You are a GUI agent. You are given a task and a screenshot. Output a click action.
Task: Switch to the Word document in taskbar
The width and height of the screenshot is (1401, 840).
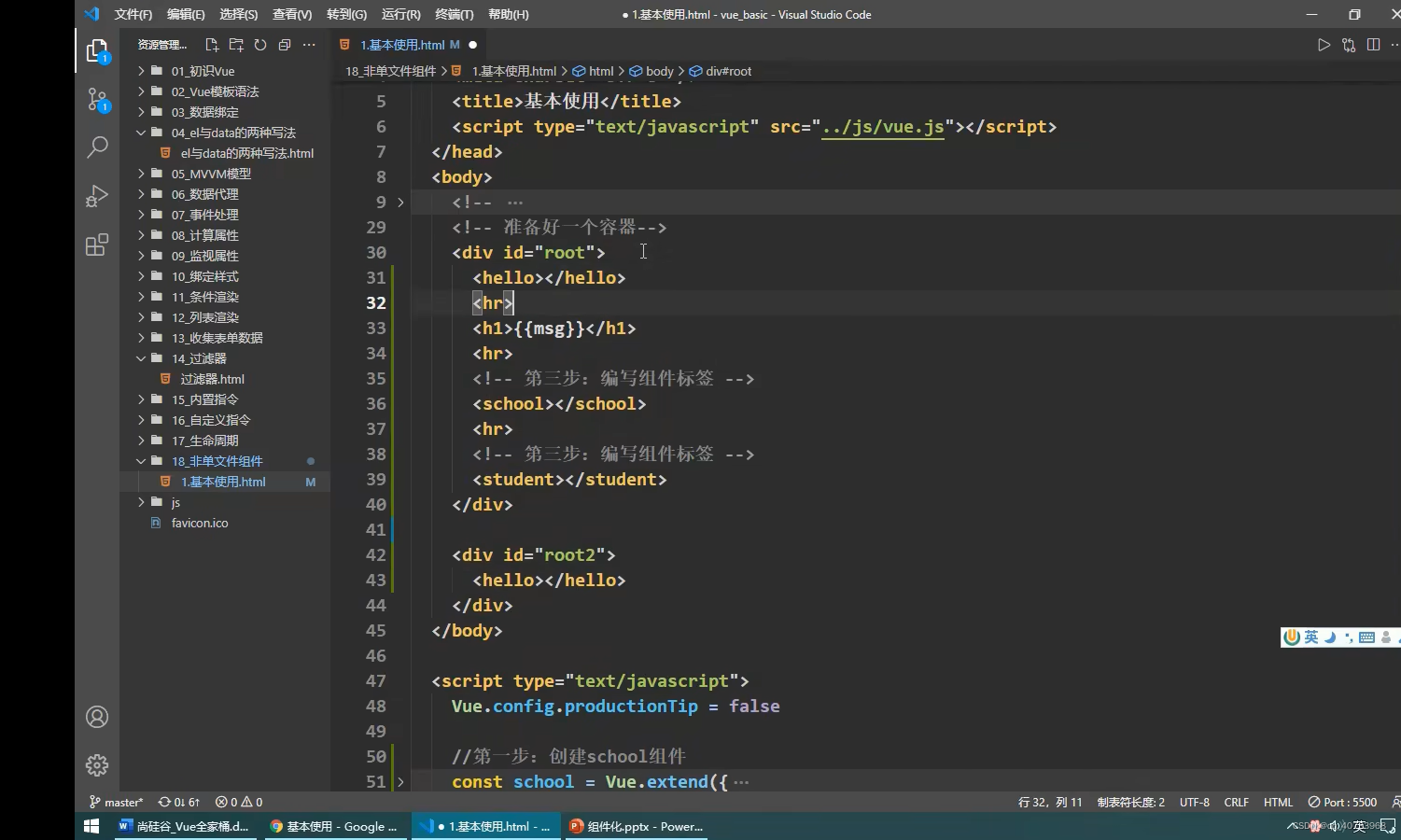(x=185, y=826)
